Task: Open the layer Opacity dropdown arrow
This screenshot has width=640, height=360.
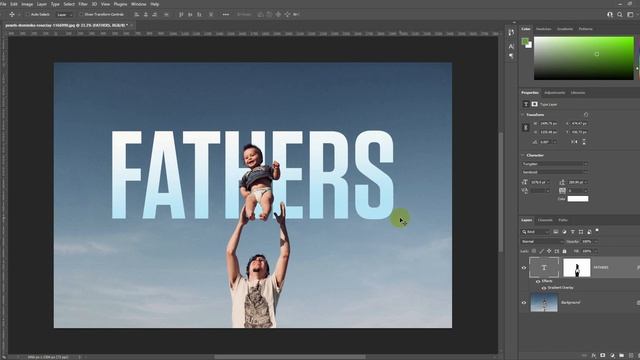Action: 596,242
